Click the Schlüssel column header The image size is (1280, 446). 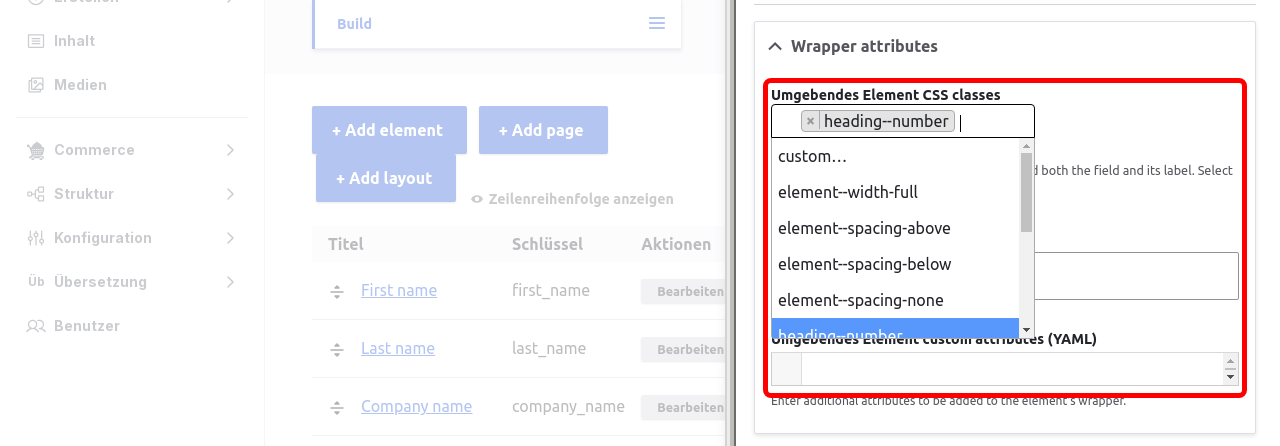coord(547,244)
